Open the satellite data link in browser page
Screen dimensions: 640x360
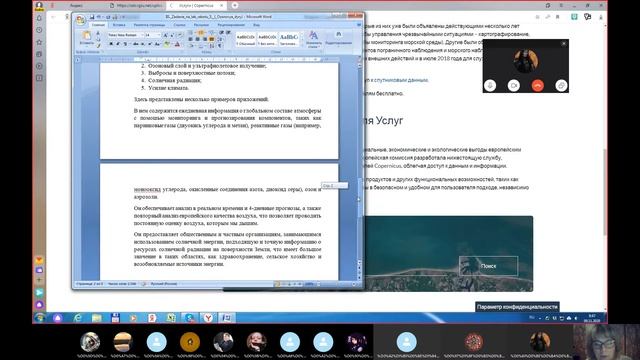click(401, 80)
